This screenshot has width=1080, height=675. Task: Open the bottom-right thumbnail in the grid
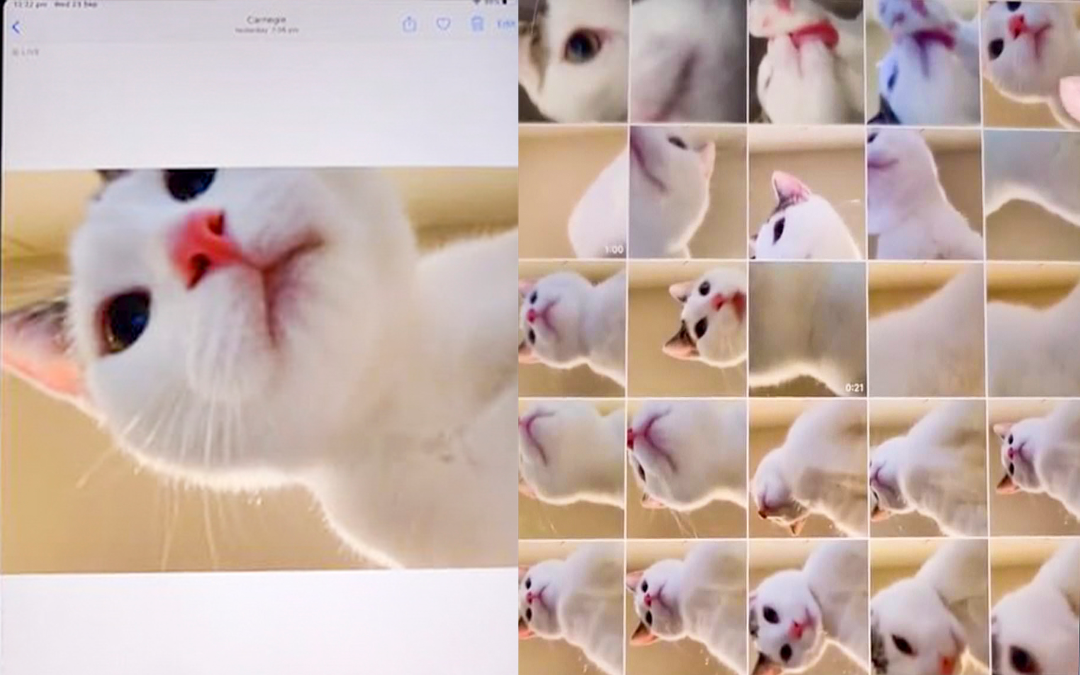pyautogui.click(x=1034, y=607)
